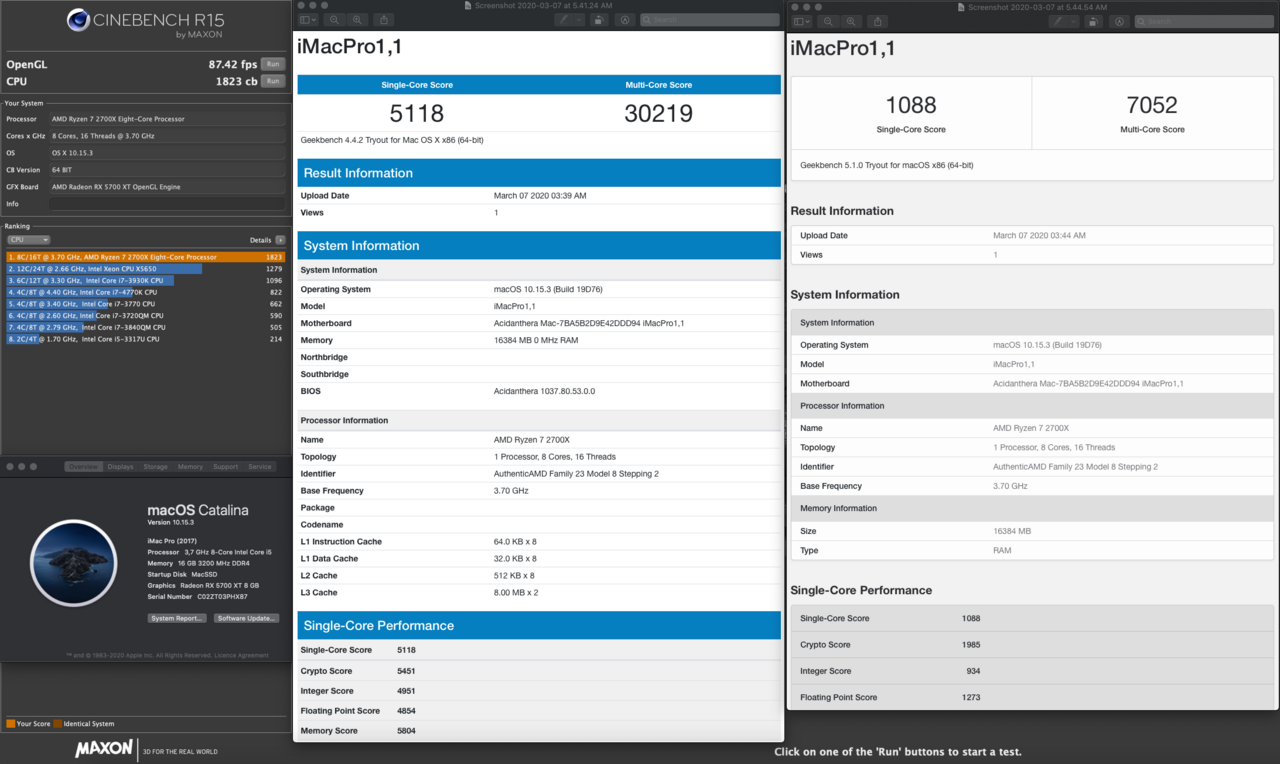
Task: Click Upload Date March 07 2020 03:44 AM
Action: (1039, 236)
